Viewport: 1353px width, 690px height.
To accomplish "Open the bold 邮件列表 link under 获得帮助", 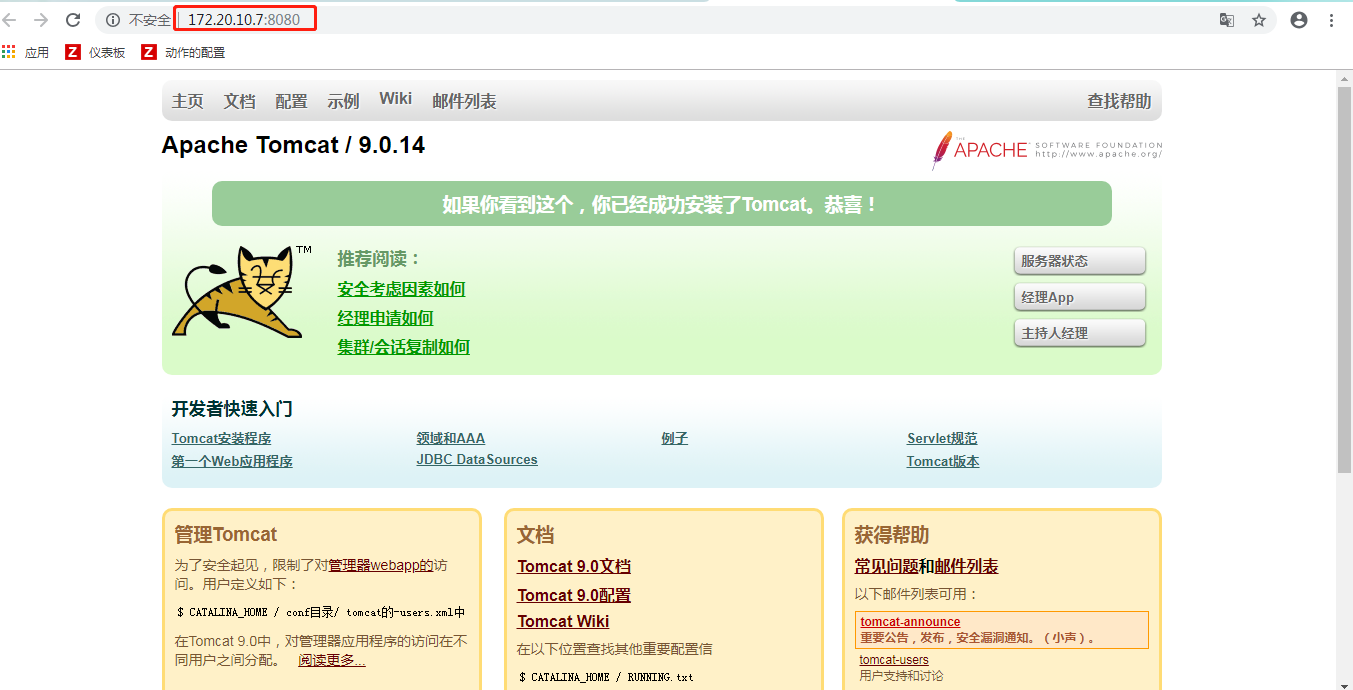I will [967, 566].
